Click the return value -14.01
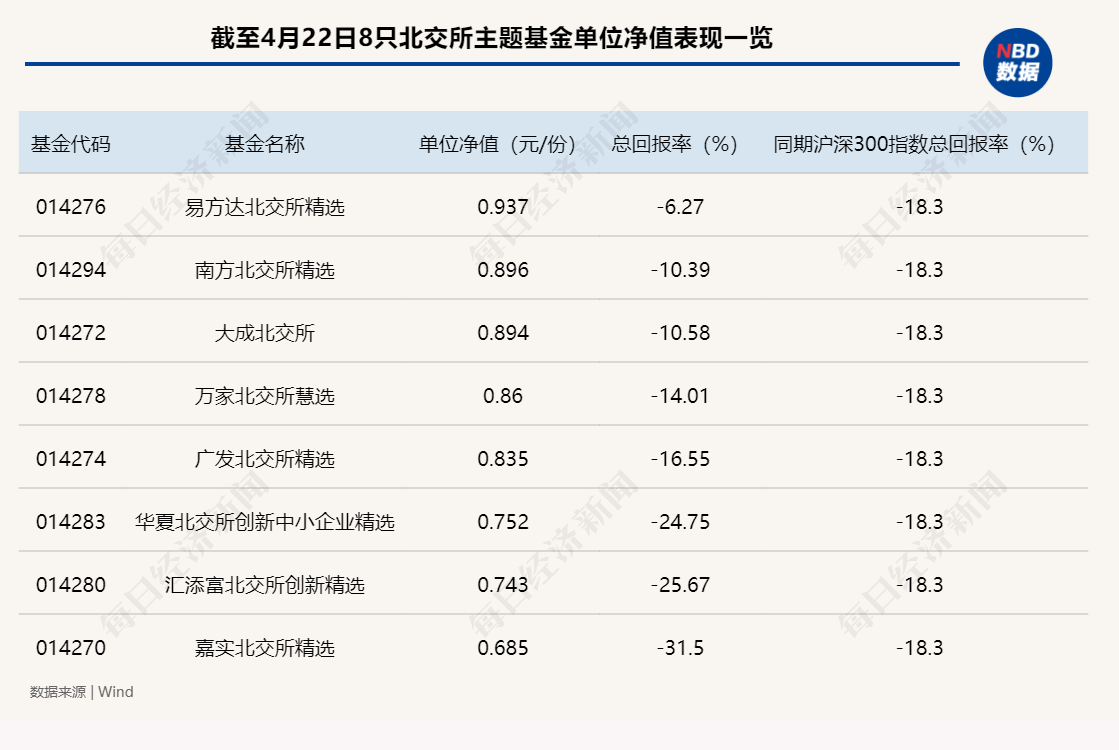 [x=680, y=395]
